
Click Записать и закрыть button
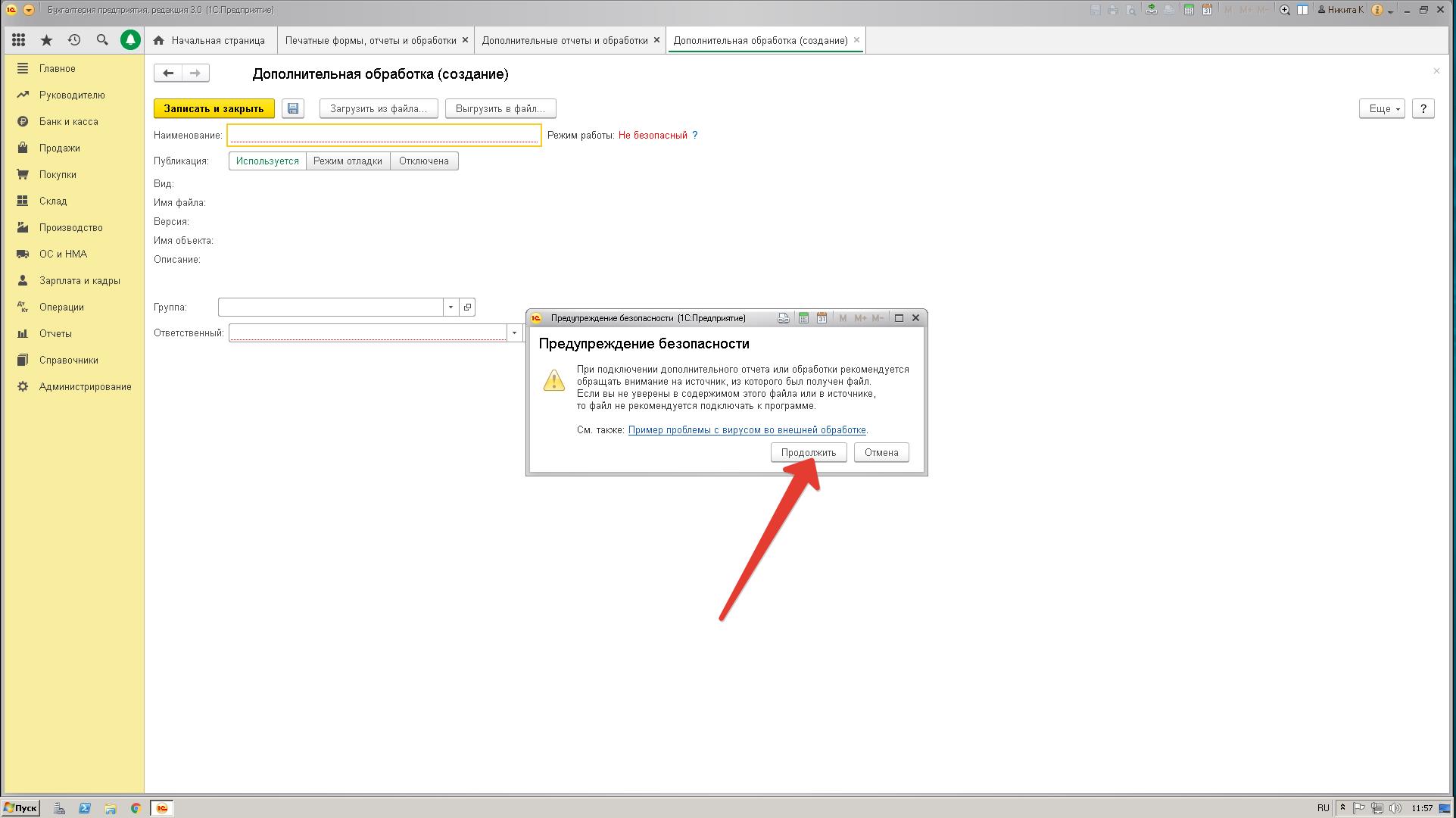coord(214,108)
